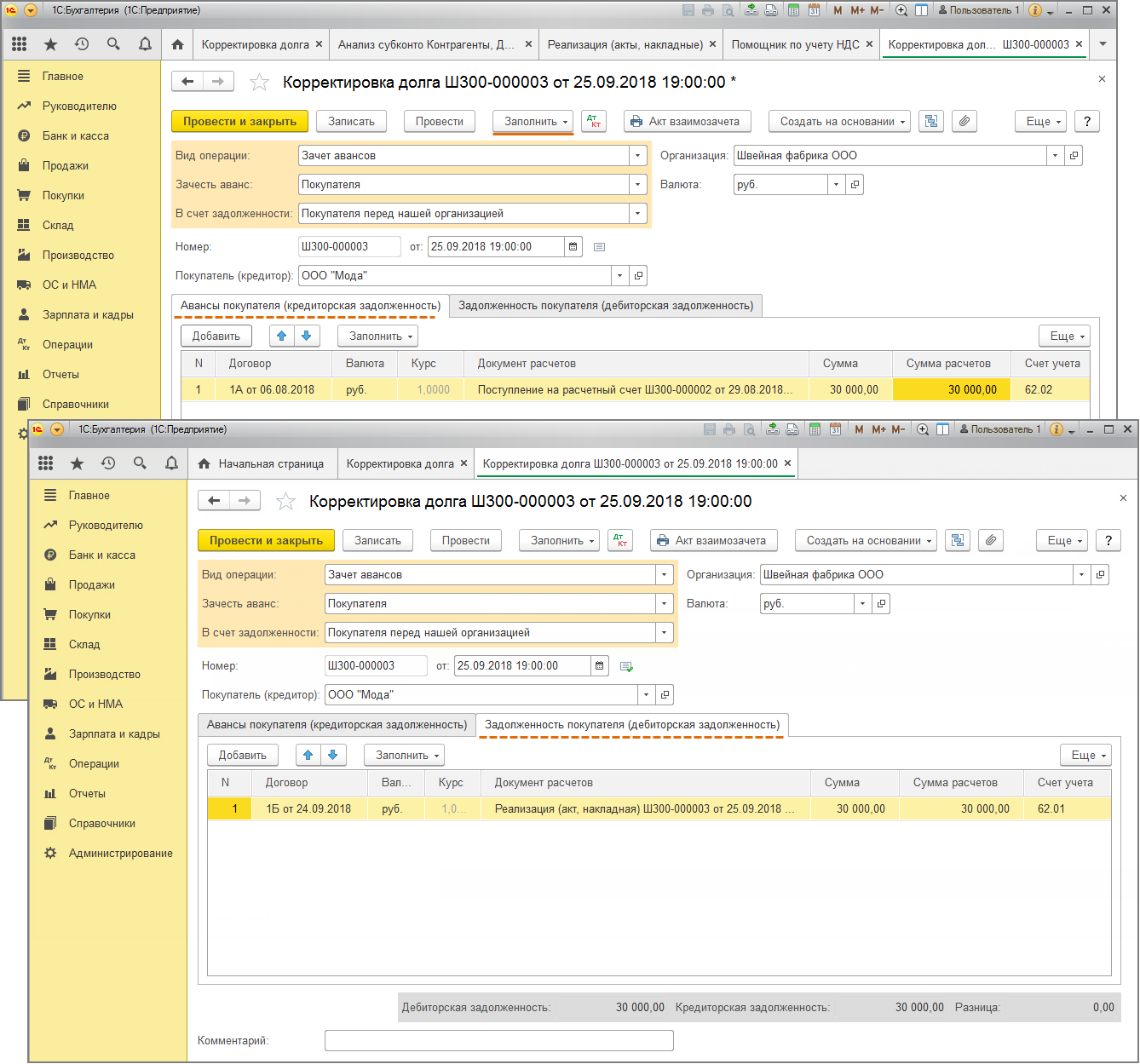Open the notifications bell in the front window
The image size is (1140, 1064).
point(171,463)
